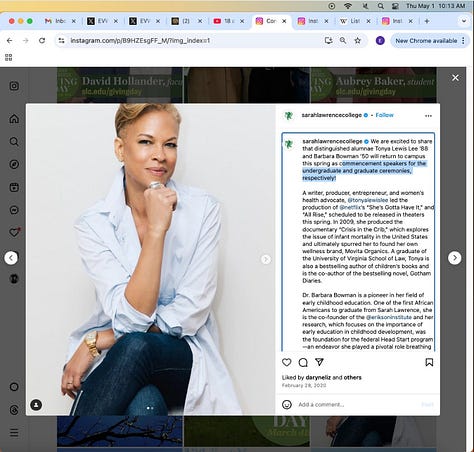Like the post with heart icon
Screen dimensions: 474x452
coord(287,362)
